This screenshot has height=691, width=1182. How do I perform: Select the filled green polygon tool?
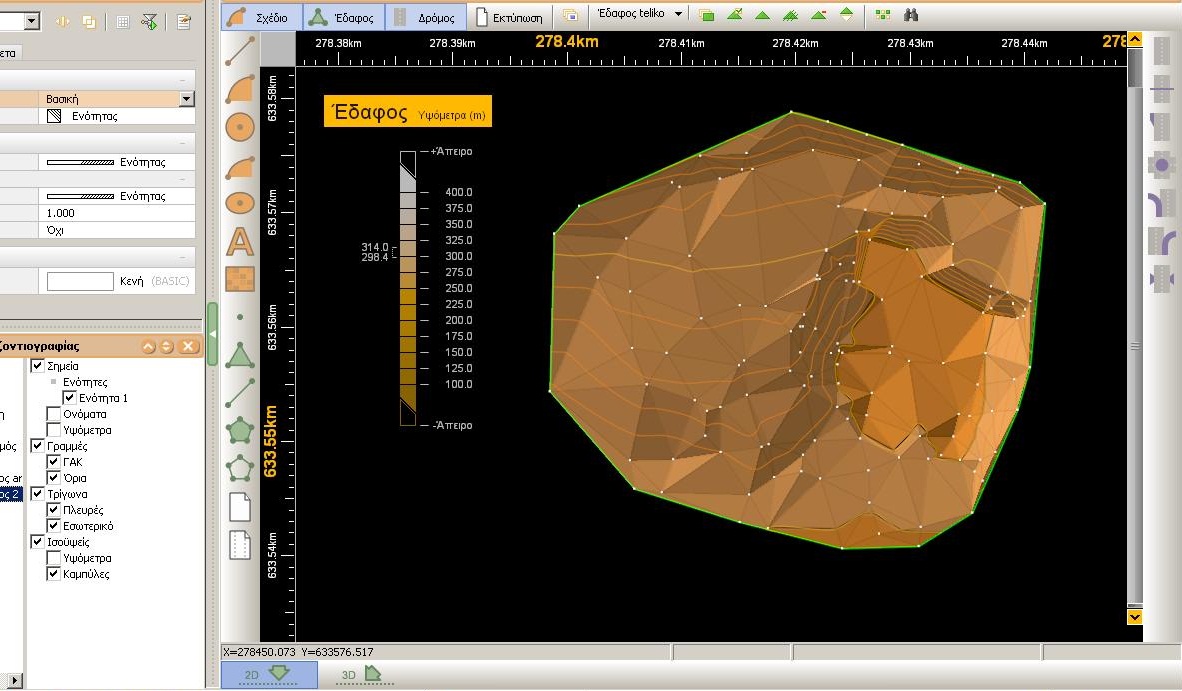tap(239, 431)
